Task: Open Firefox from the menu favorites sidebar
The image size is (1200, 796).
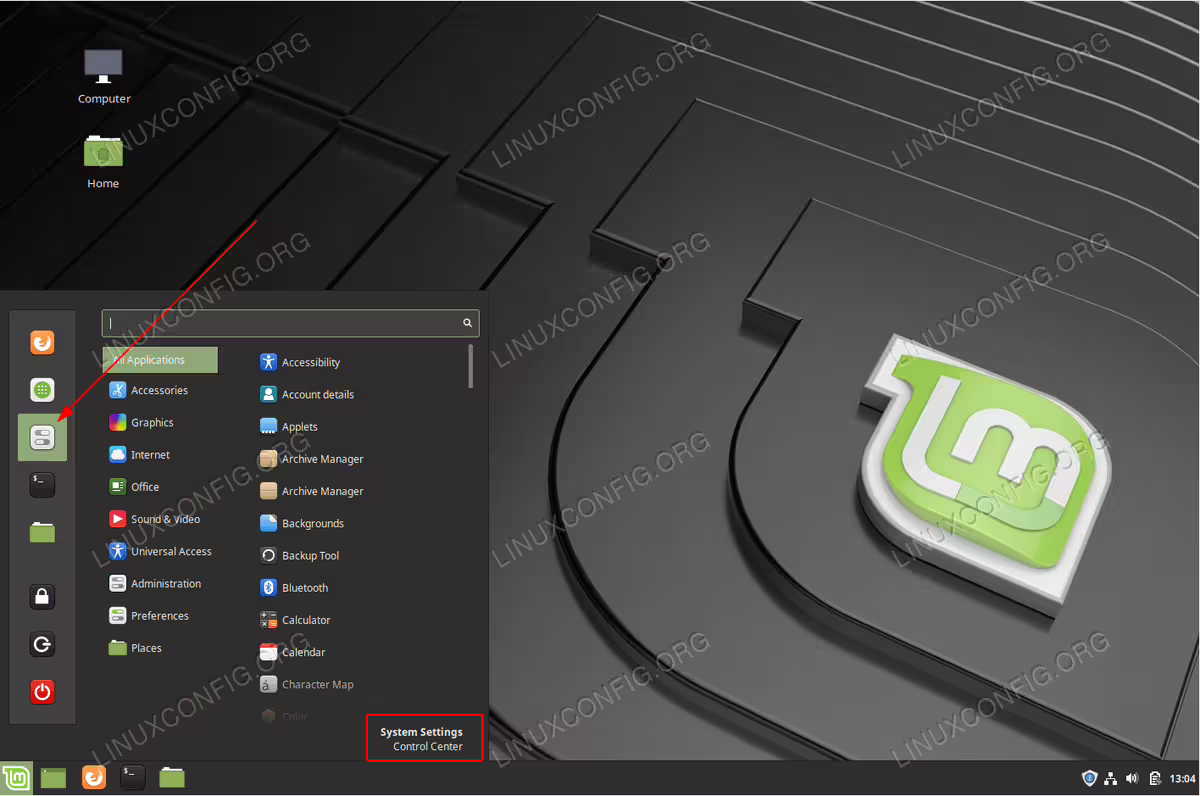Action: coord(42,343)
